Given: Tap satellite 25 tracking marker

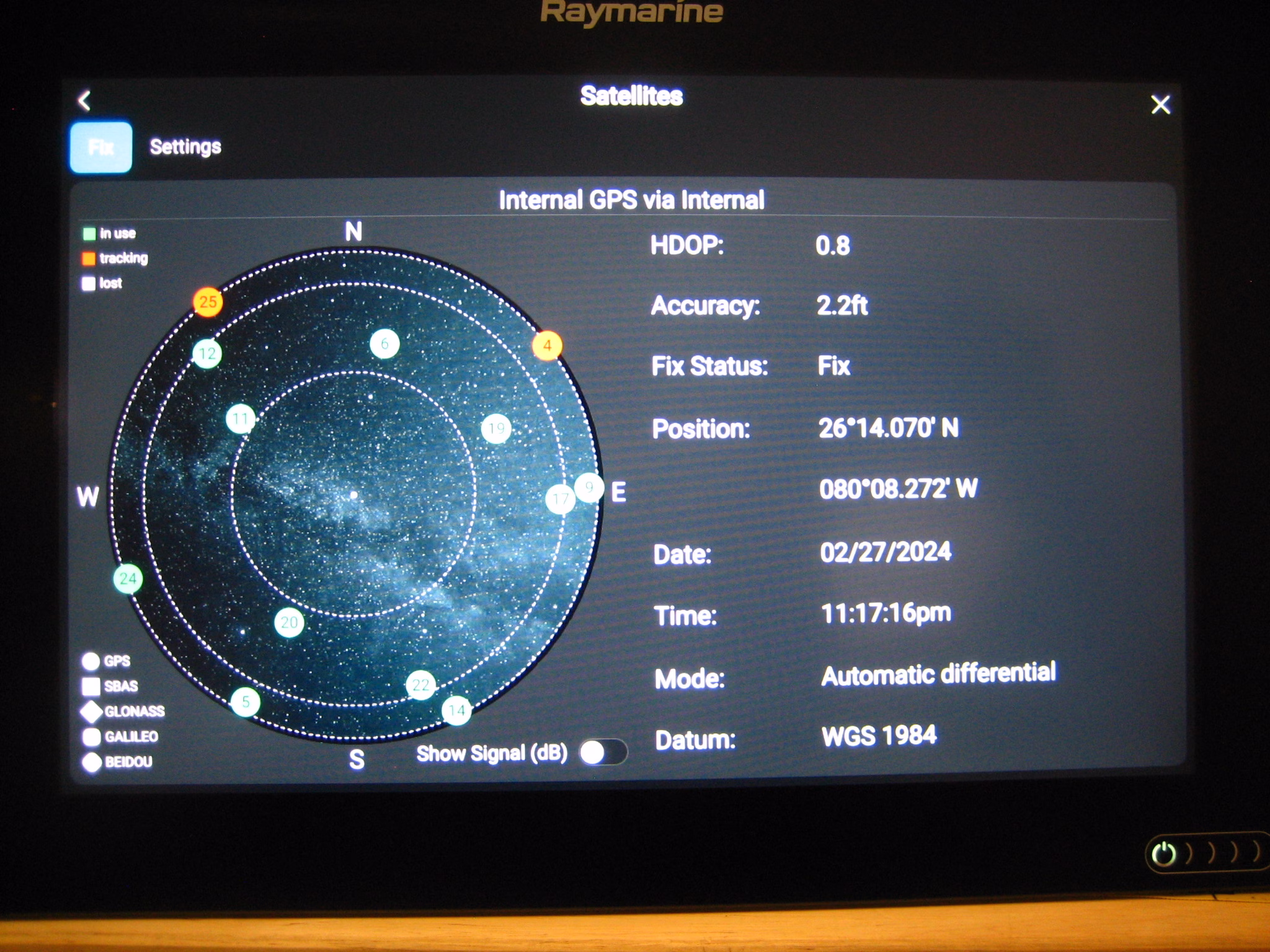Looking at the screenshot, I should 208,302.
